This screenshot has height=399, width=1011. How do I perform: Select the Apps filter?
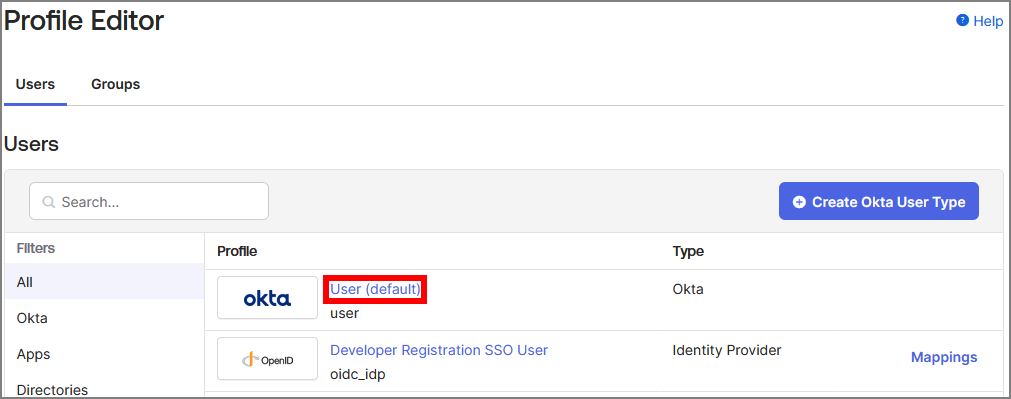pyautogui.click(x=104, y=354)
